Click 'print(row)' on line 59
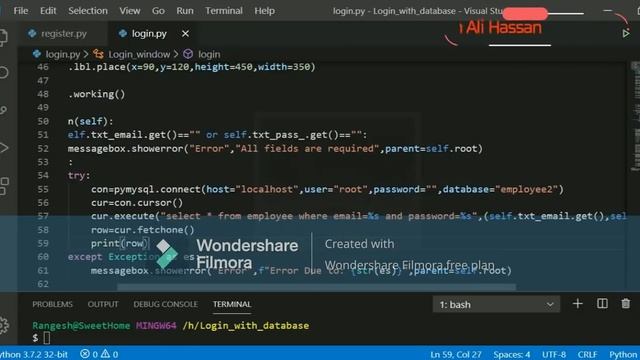Viewport: 640px width, 360px height. pos(120,244)
